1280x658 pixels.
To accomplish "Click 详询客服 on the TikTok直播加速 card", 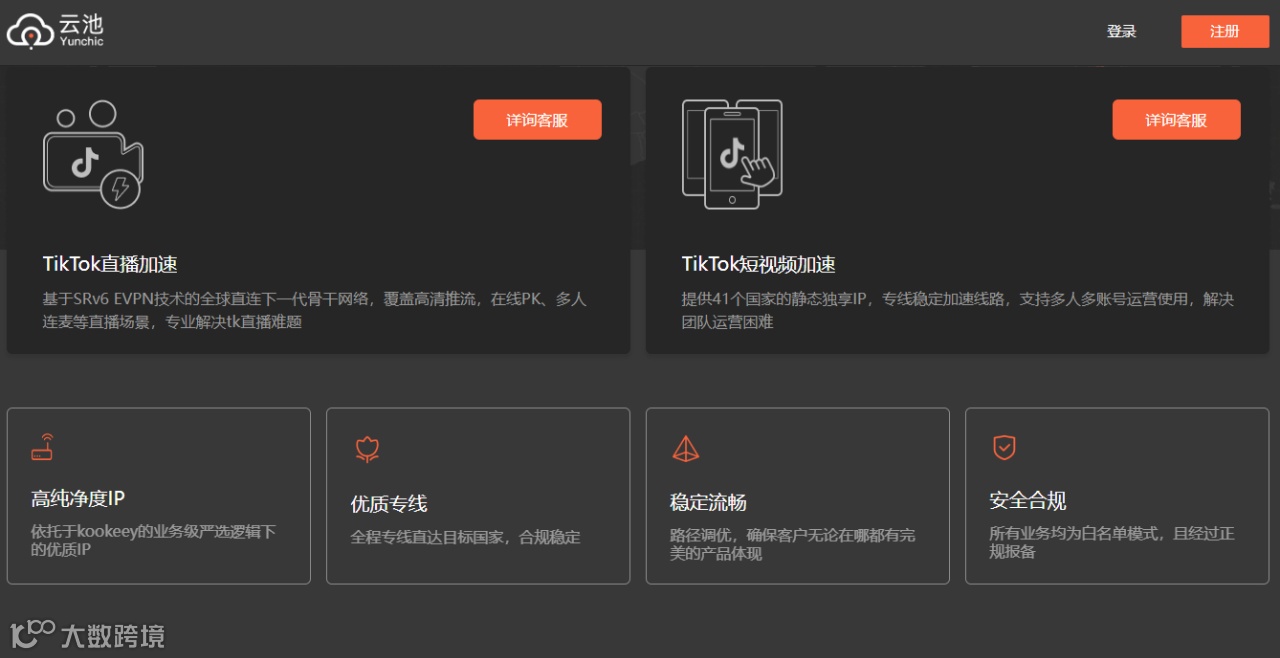I will [x=537, y=120].
